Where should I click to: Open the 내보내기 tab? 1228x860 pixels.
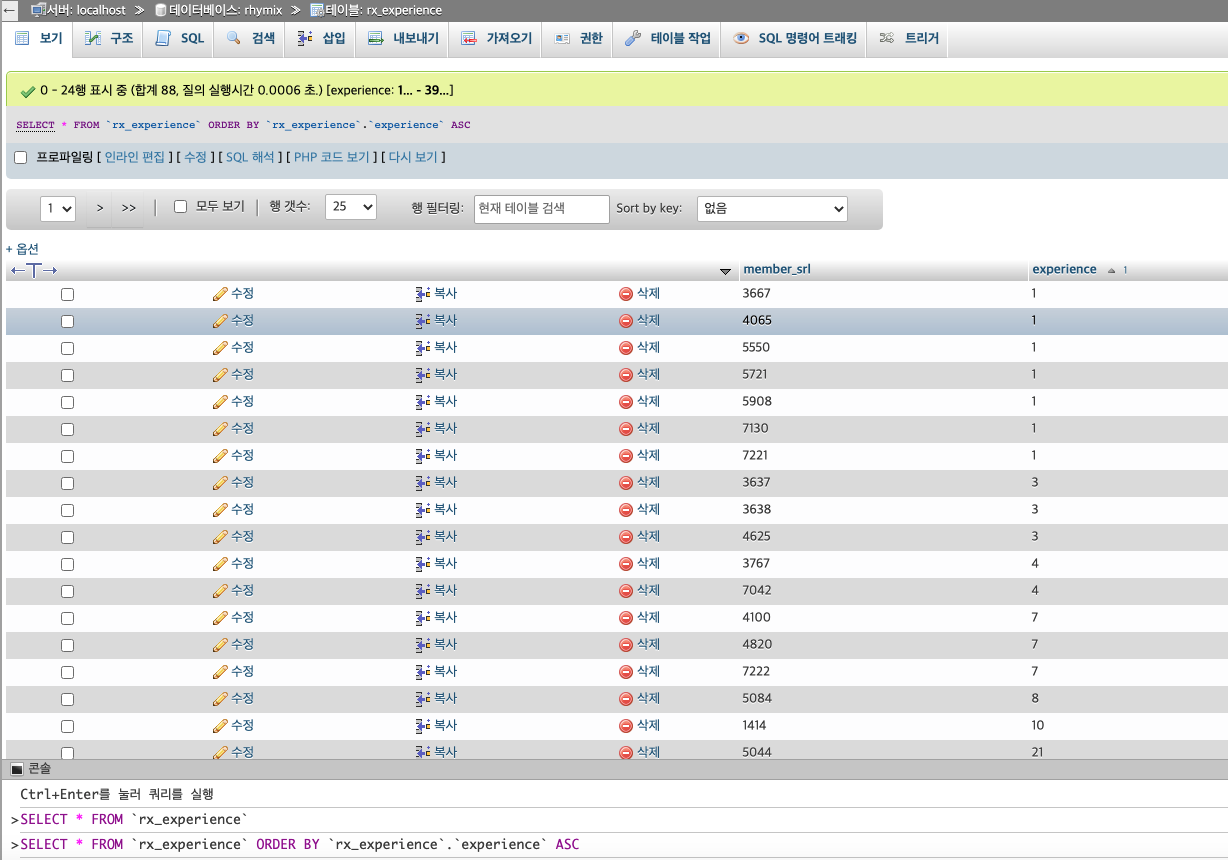[x=403, y=38]
